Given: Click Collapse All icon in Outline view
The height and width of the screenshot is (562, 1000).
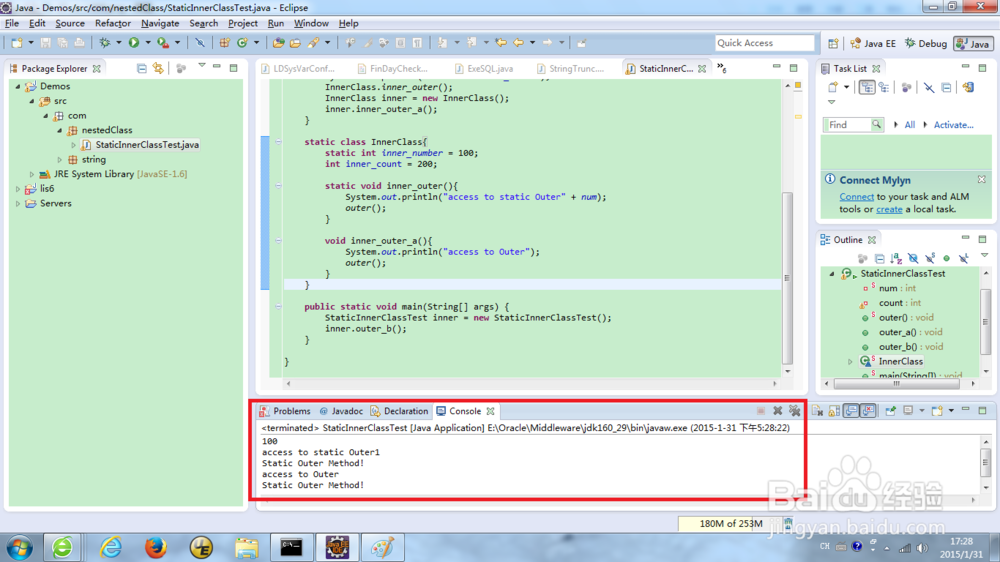Looking at the screenshot, I should 879,258.
